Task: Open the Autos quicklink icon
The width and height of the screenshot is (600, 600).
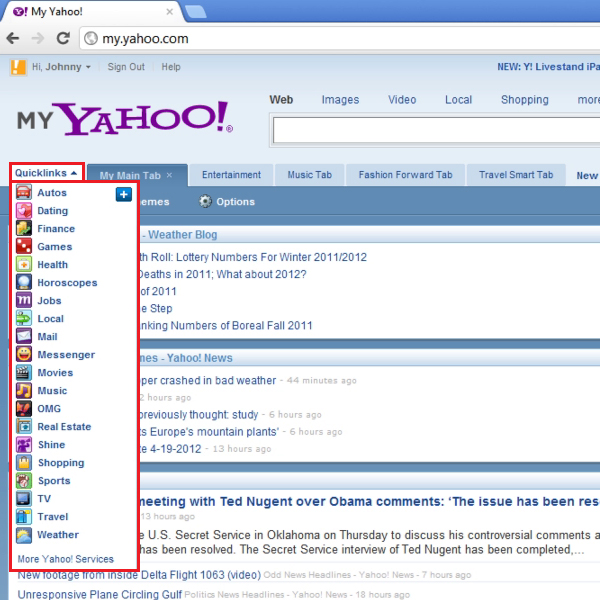Action: pyautogui.click(x=24, y=192)
